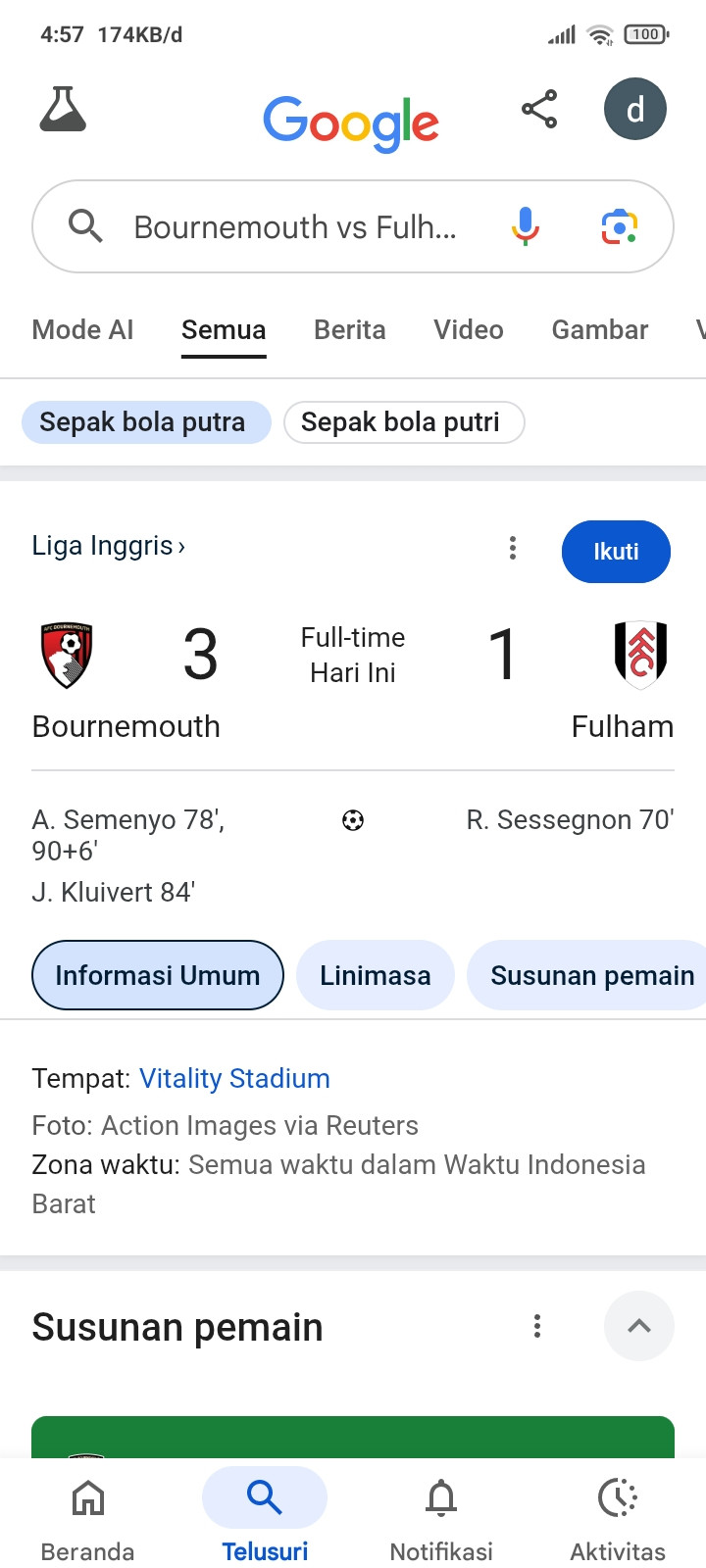
Task: Tap the Bournemouth club crest
Action: coord(67,655)
